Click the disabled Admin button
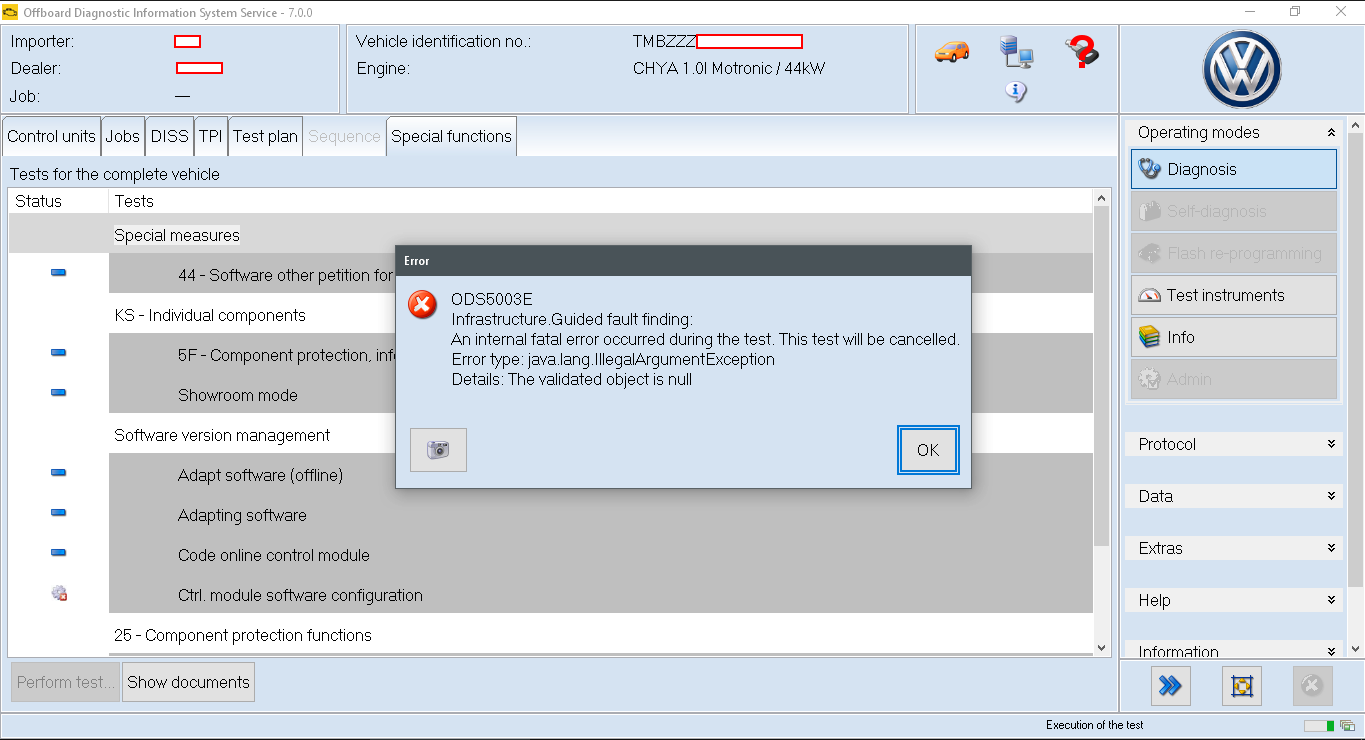This screenshot has width=1365, height=740. pyautogui.click(x=1234, y=379)
